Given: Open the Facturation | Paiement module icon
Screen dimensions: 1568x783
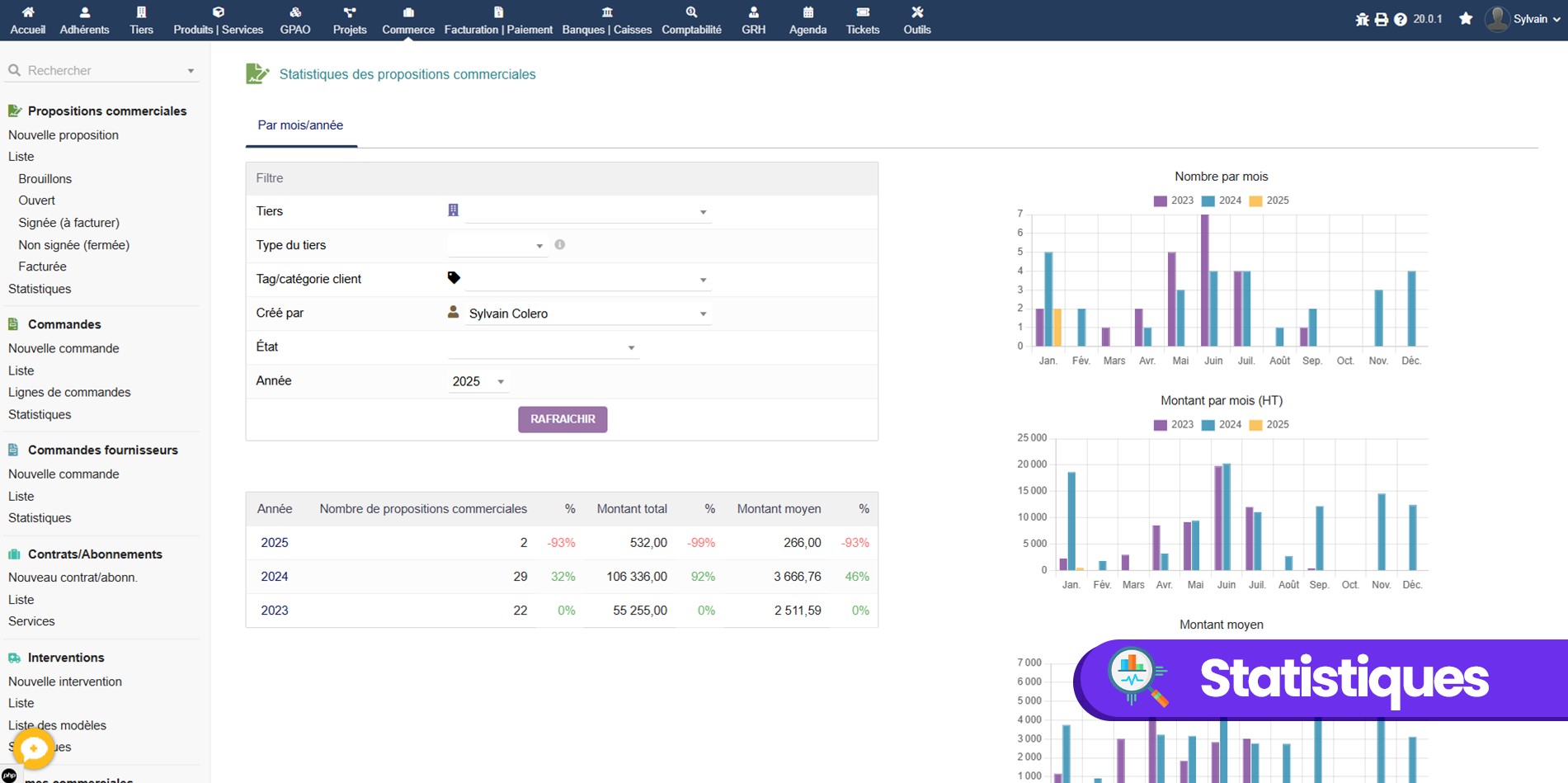Looking at the screenshot, I should pyautogui.click(x=498, y=12).
